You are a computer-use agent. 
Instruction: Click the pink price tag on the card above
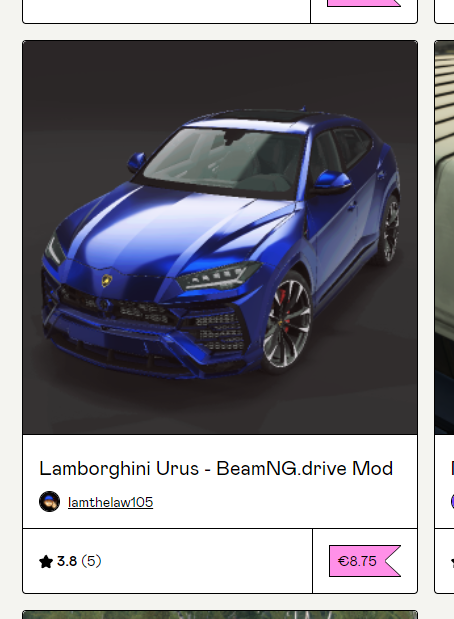pos(364,3)
